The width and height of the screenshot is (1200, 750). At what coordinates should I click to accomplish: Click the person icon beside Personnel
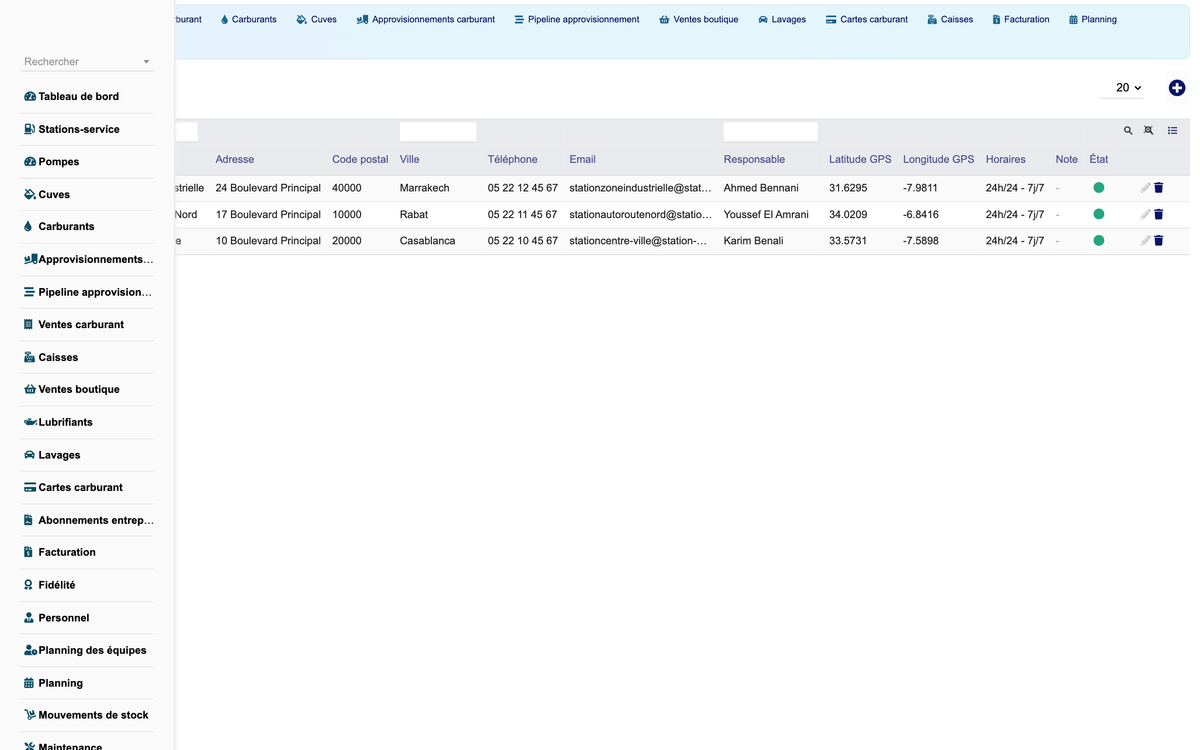(29, 618)
